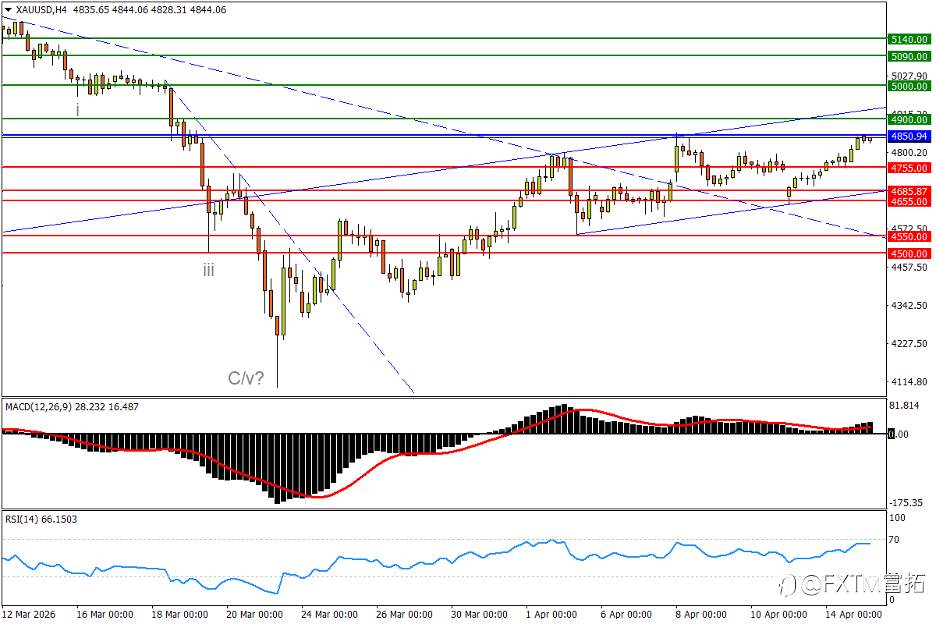
Task: Click the 24 Mar 00:00 date label
Action: (x=330, y=614)
